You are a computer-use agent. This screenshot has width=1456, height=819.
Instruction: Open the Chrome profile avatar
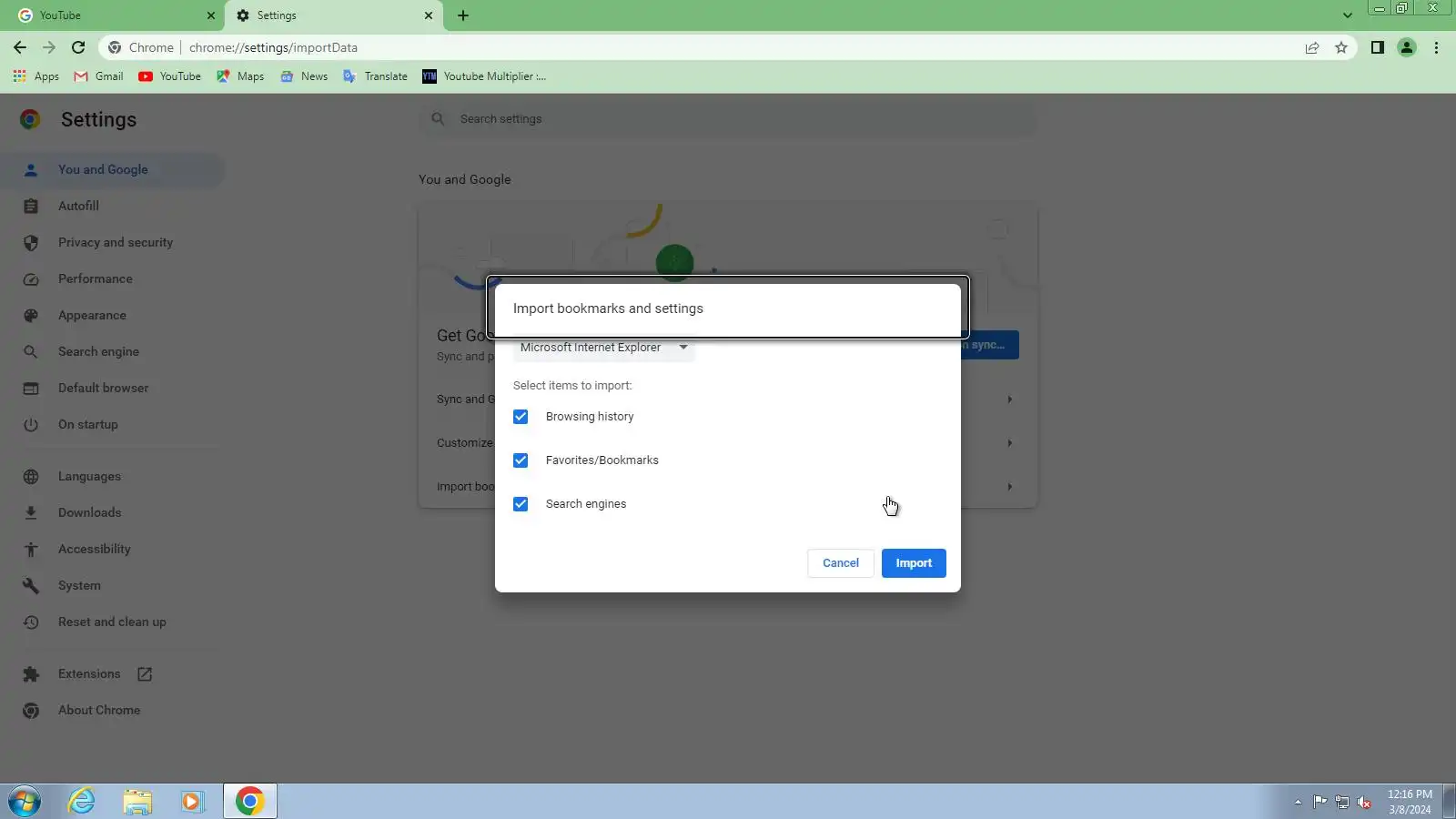1407,47
